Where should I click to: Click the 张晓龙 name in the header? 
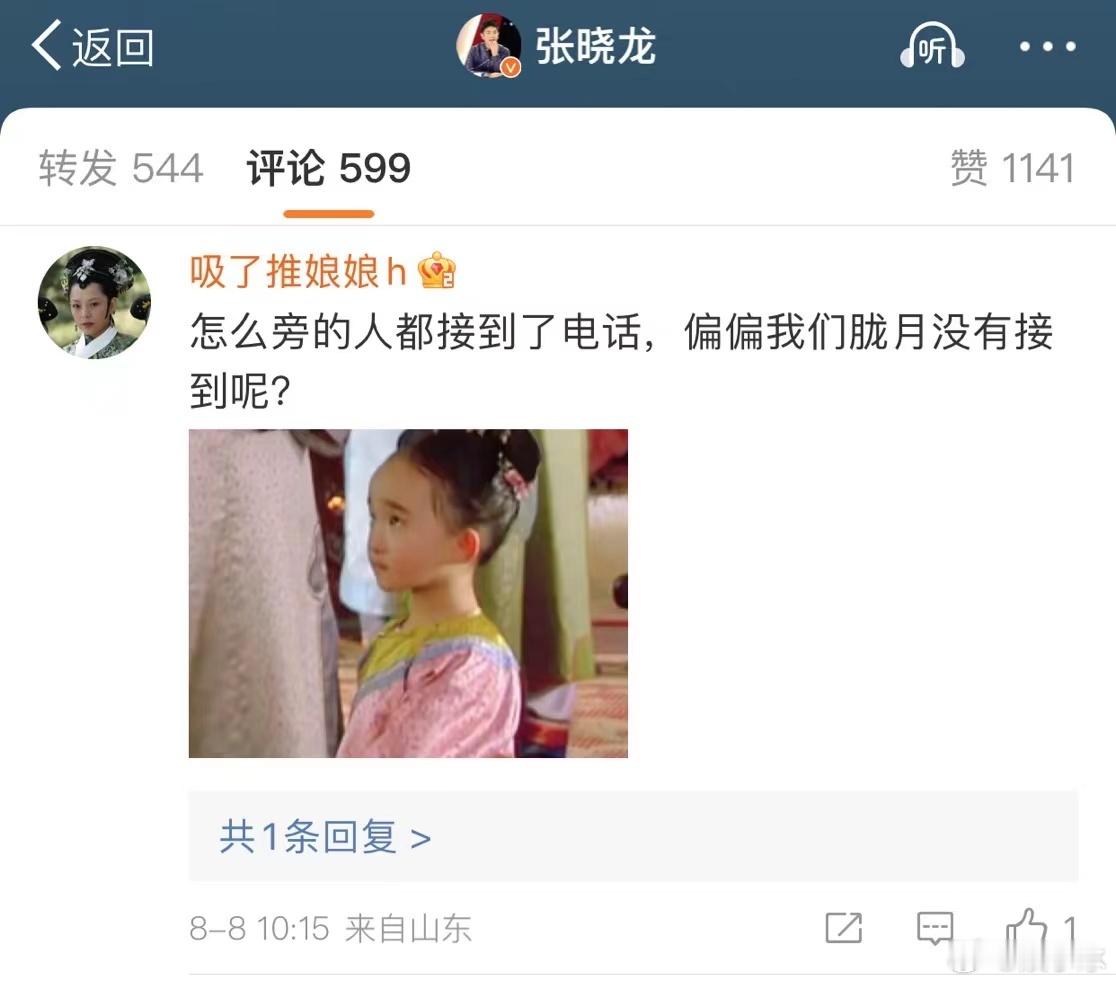[595, 47]
